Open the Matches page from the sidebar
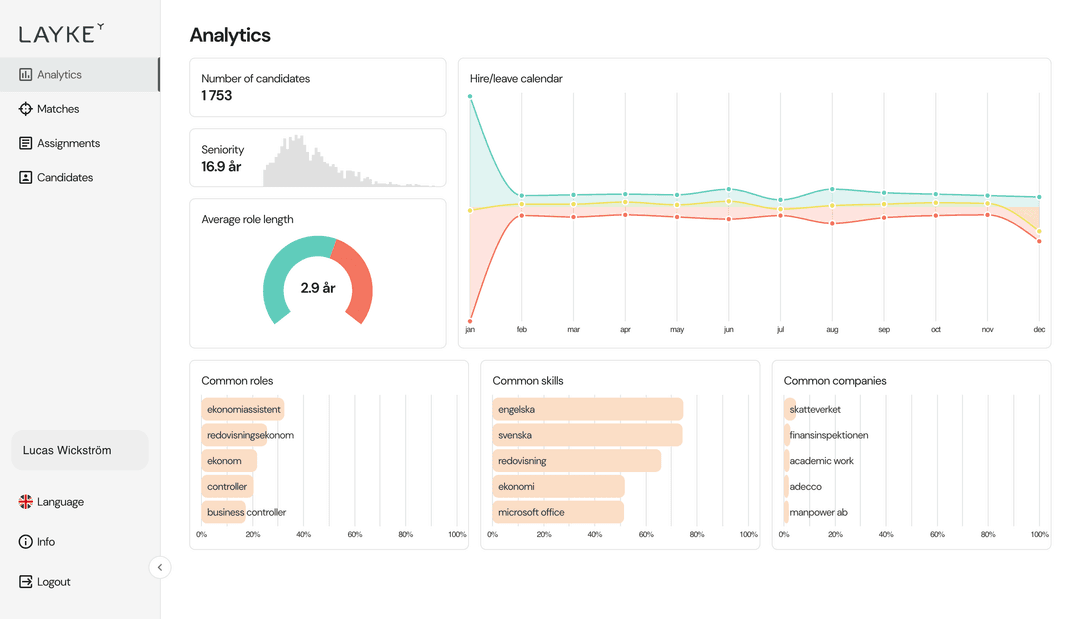The image size is (1080, 619). (x=58, y=109)
